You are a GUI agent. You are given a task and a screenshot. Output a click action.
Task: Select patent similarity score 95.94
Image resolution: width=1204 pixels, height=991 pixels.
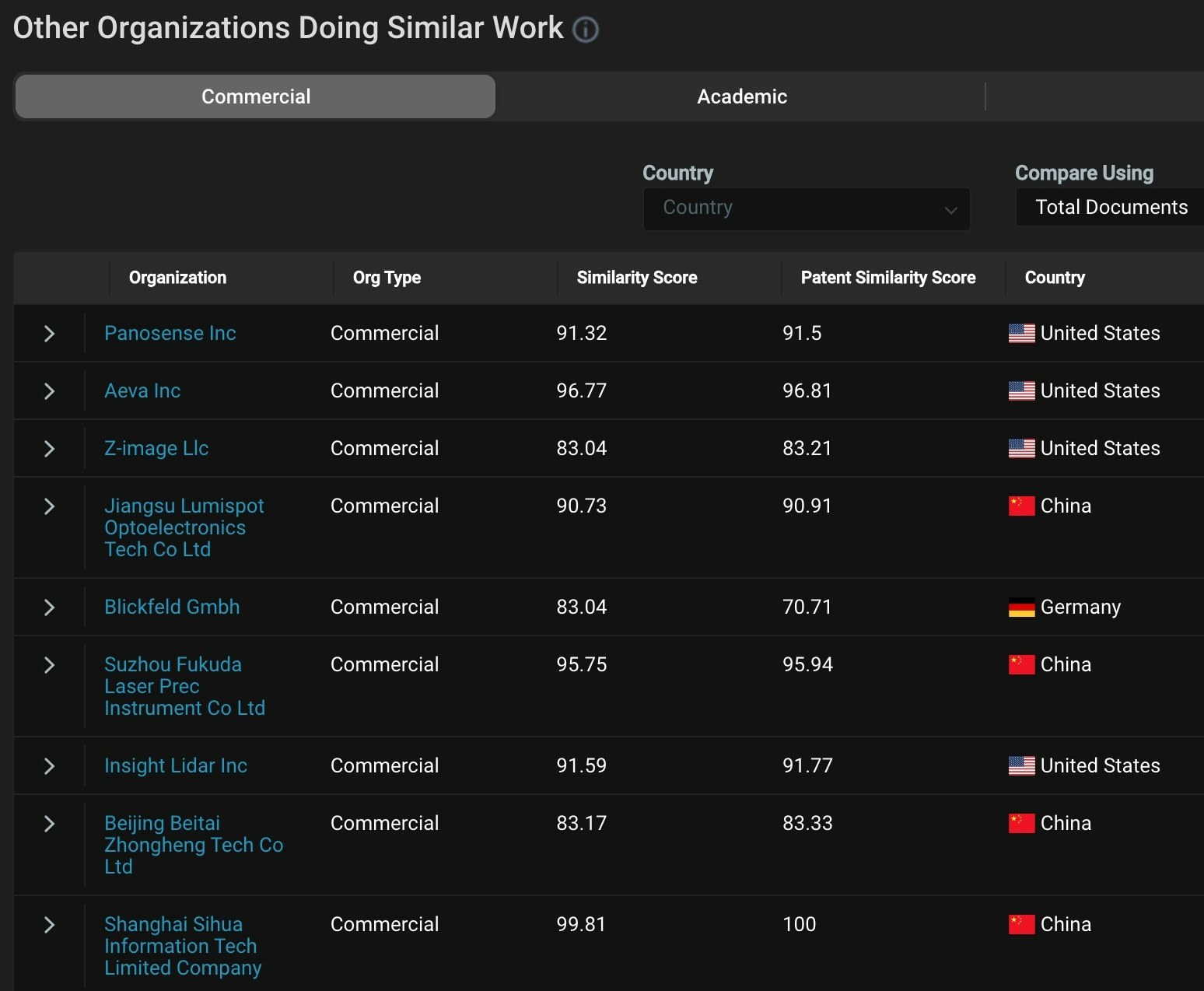pos(807,664)
